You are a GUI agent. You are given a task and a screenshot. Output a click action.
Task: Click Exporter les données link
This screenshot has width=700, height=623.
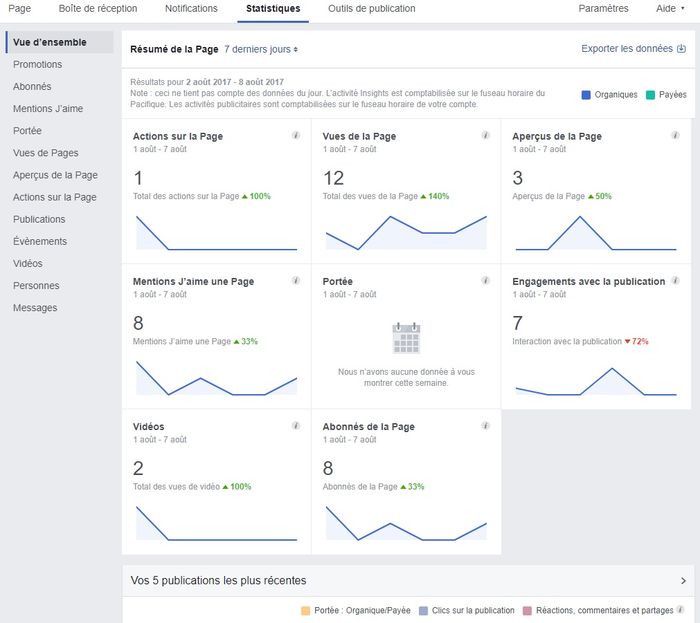point(633,48)
